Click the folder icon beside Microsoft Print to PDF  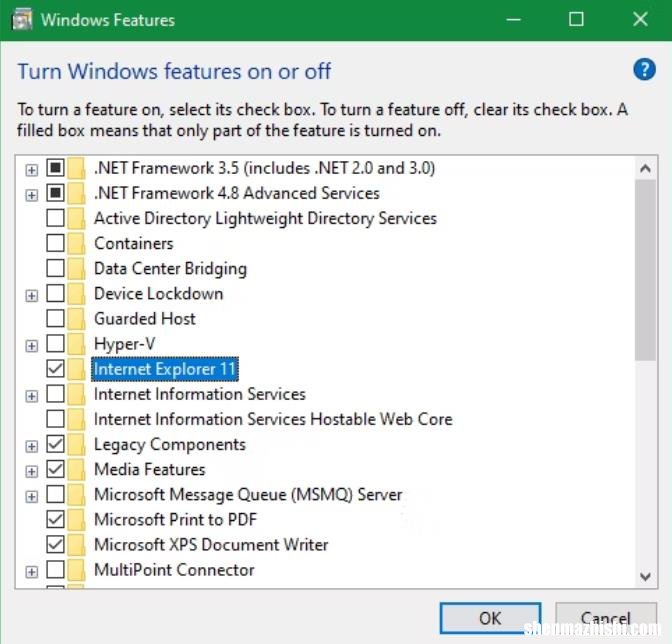point(76,520)
